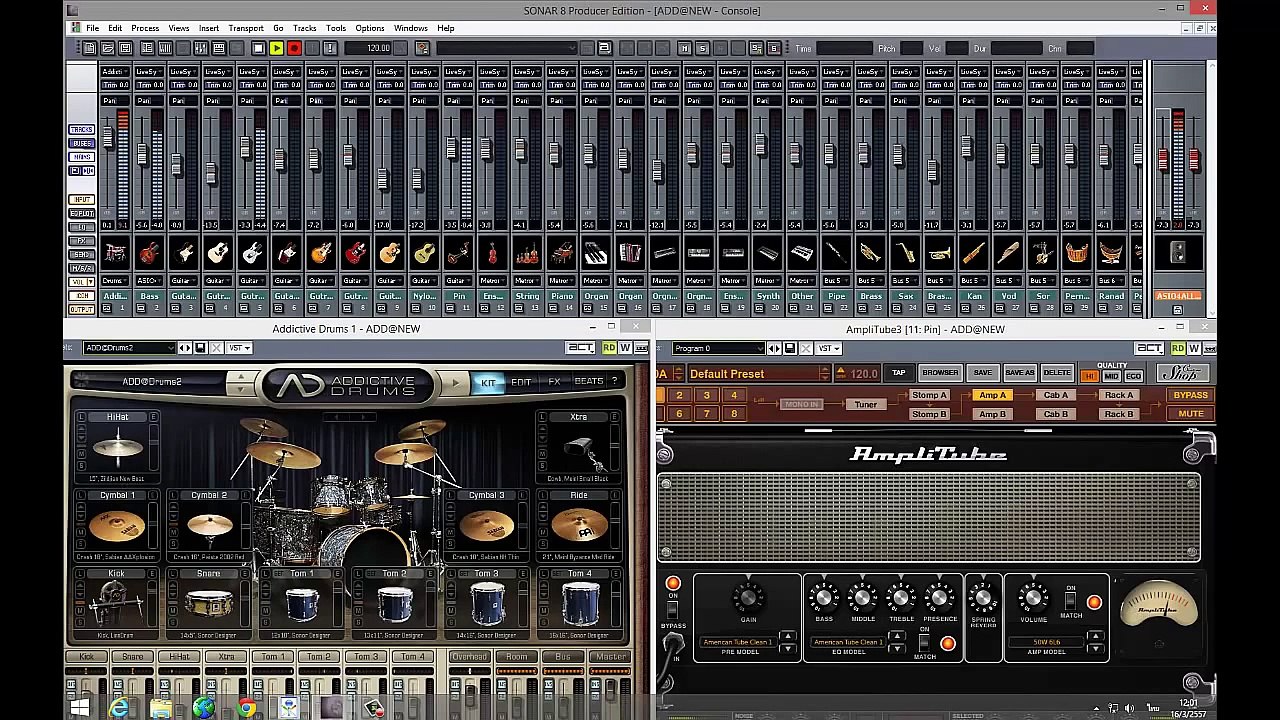The height and width of the screenshot is (720, 1280).
Task: Click the Open file icon in SONAR toolbar
Action: [x=107, y=48]
